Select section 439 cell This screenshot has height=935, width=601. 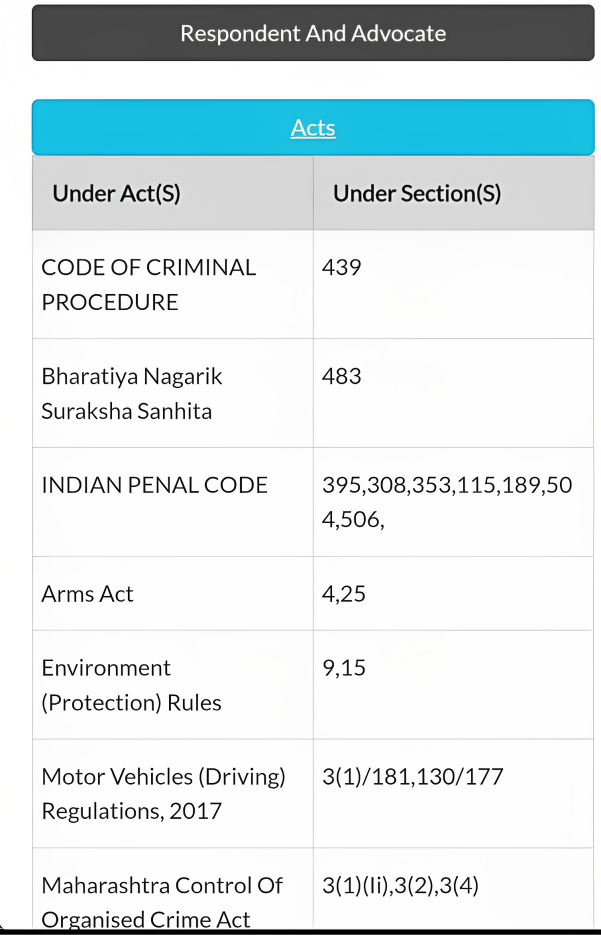click(342, 268)
